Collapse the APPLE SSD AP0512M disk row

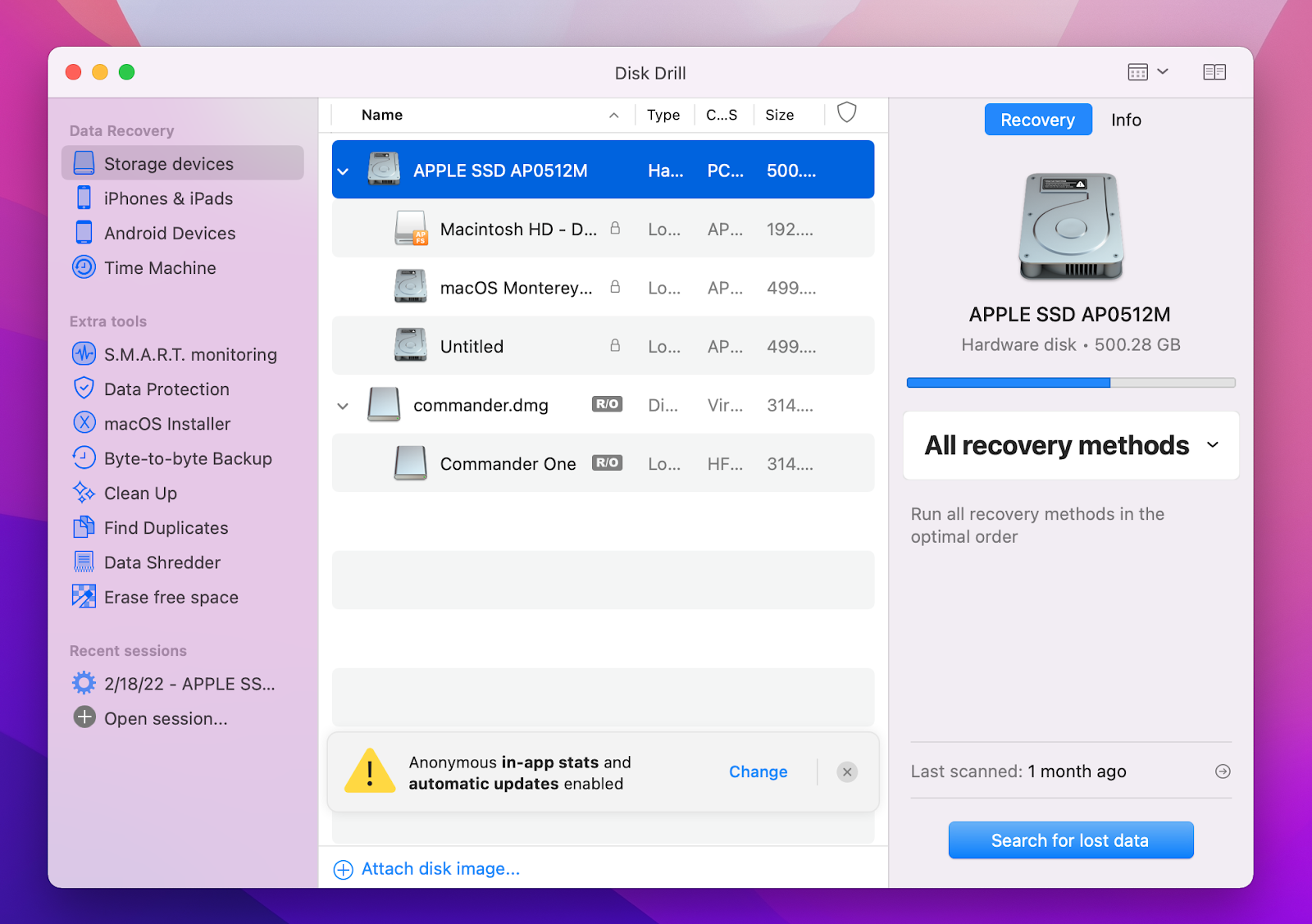344,171
